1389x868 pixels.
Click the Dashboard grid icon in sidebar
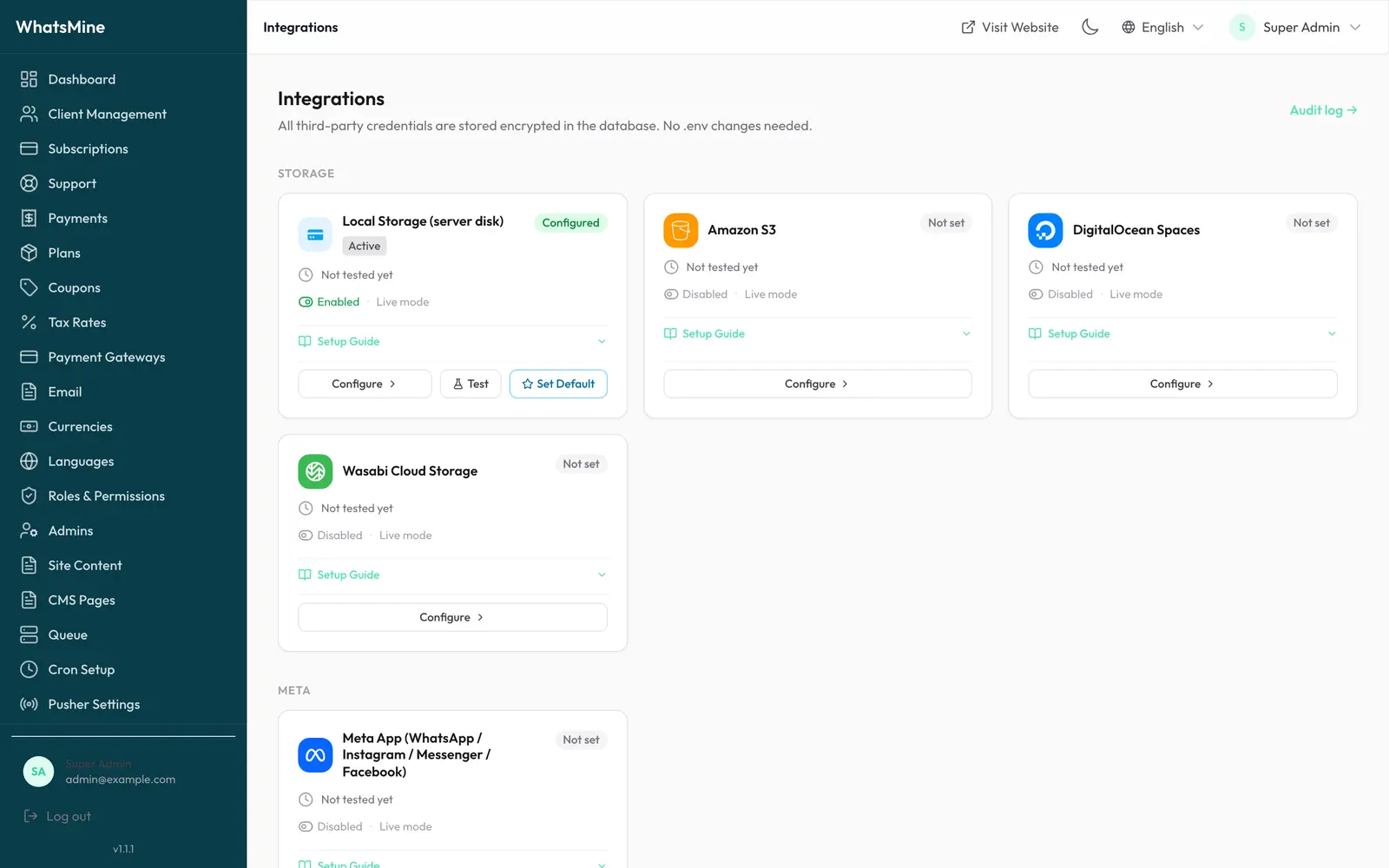point(29,79)
